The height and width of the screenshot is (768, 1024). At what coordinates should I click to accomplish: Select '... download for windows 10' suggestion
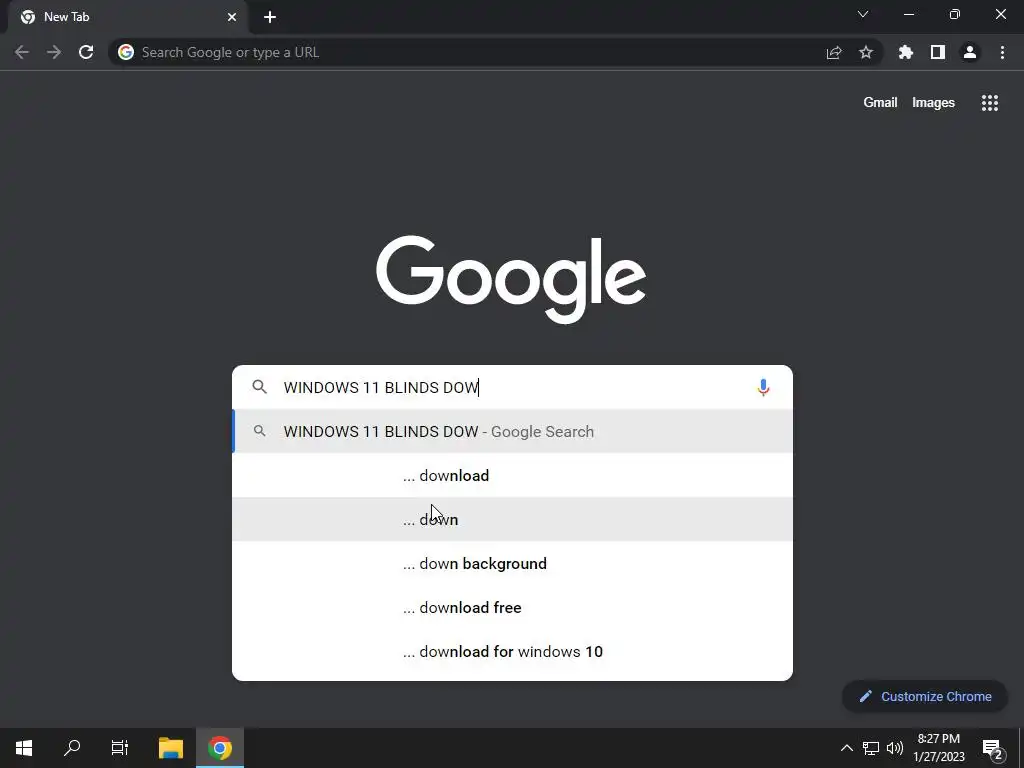pyautogui.click(x=513, y=651)
